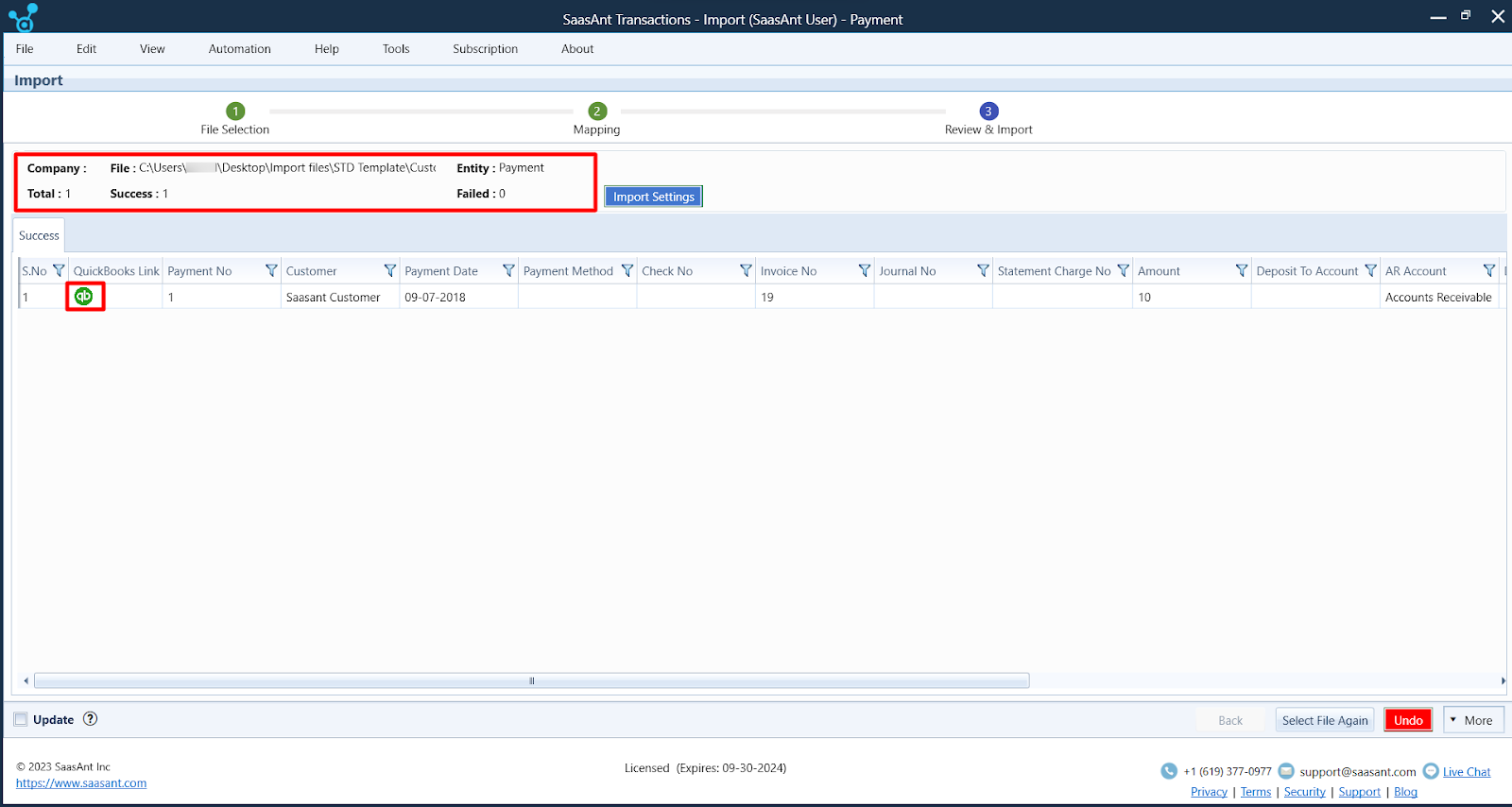Screen dimensions: 1512x807
Task: Open the Support link
Action: pos(1359,792)
